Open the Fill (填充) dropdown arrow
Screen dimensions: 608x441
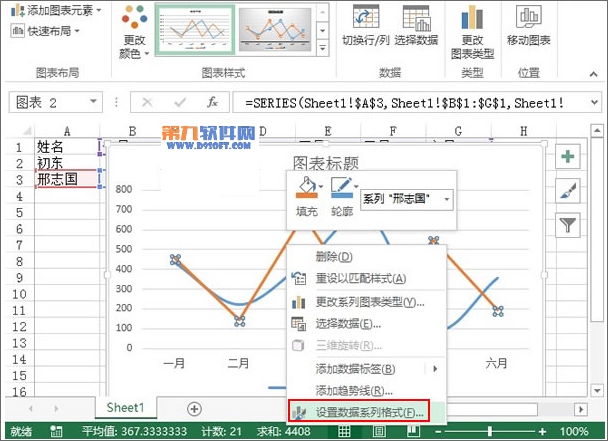(x=321, y=187)
